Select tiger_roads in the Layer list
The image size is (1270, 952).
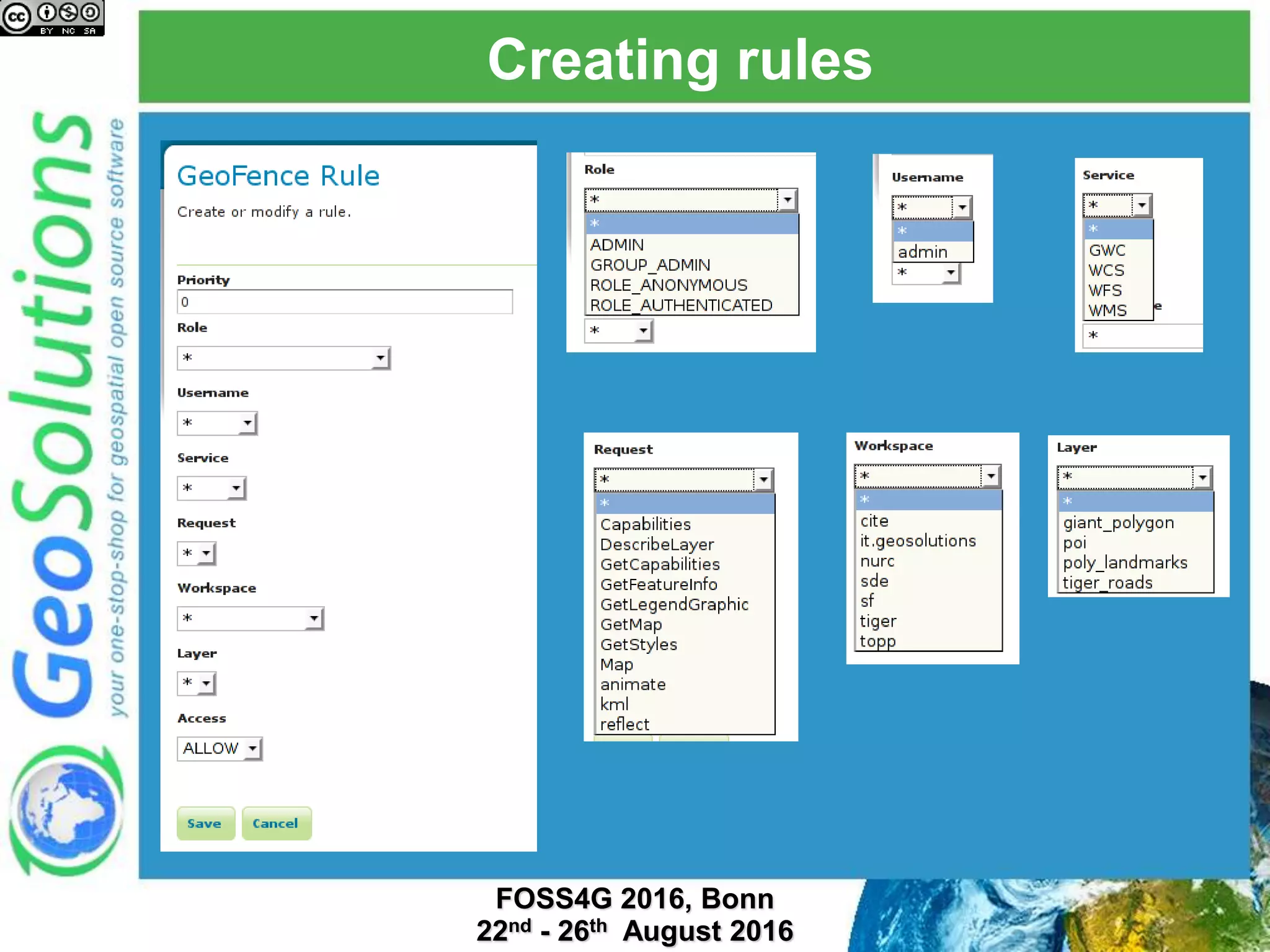click(x=1135, y=583)
